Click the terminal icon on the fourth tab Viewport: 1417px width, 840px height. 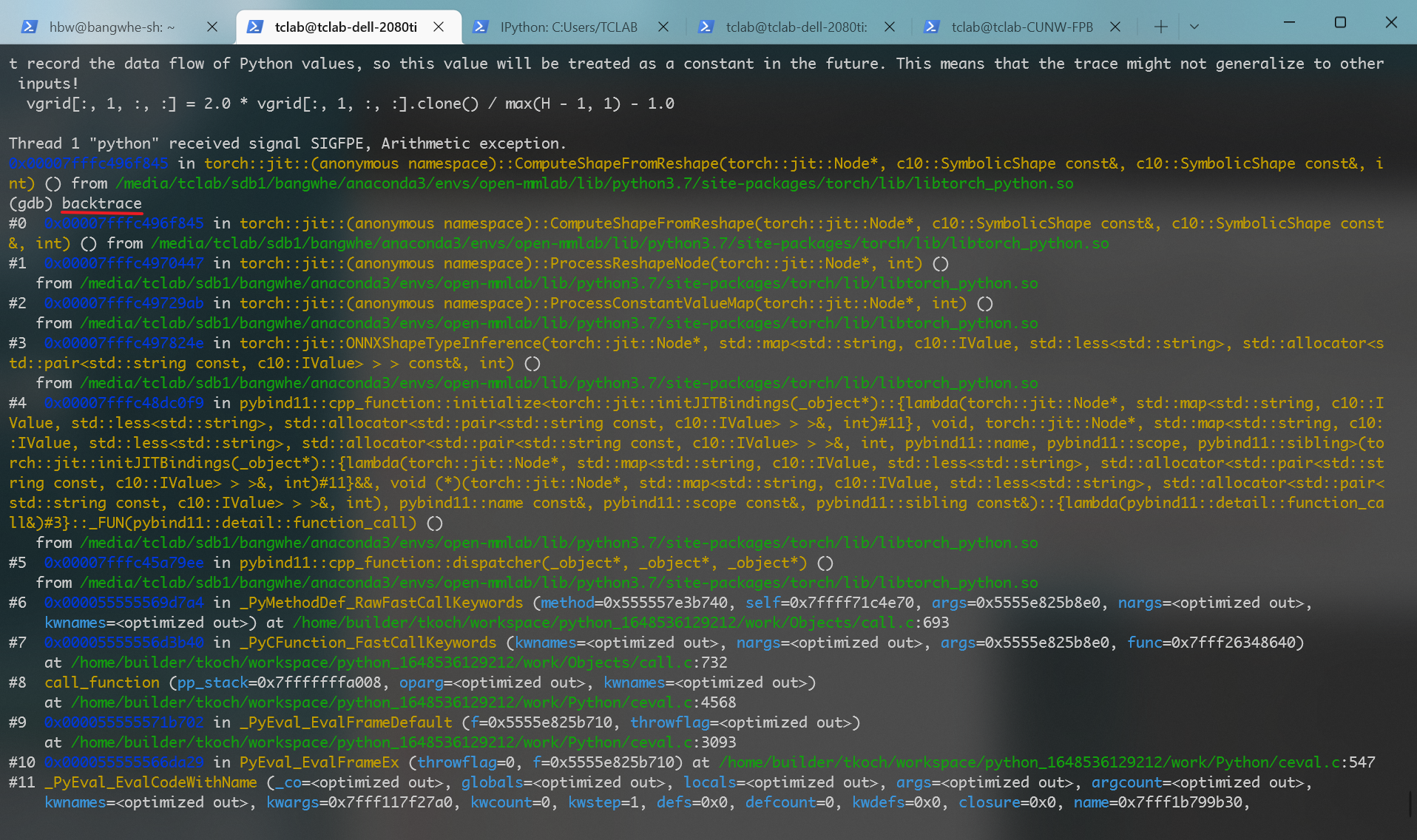click(706, 27)
